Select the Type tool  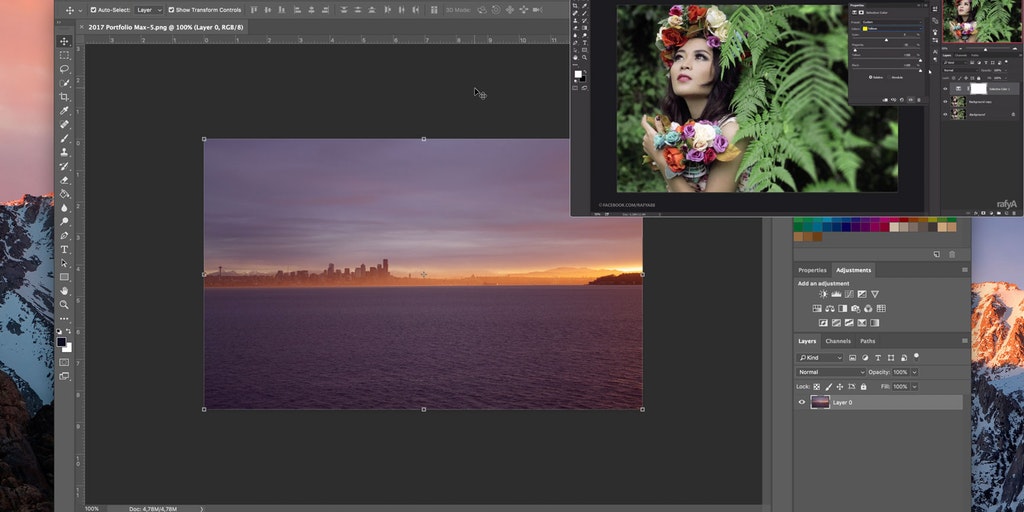pos(64,249)
